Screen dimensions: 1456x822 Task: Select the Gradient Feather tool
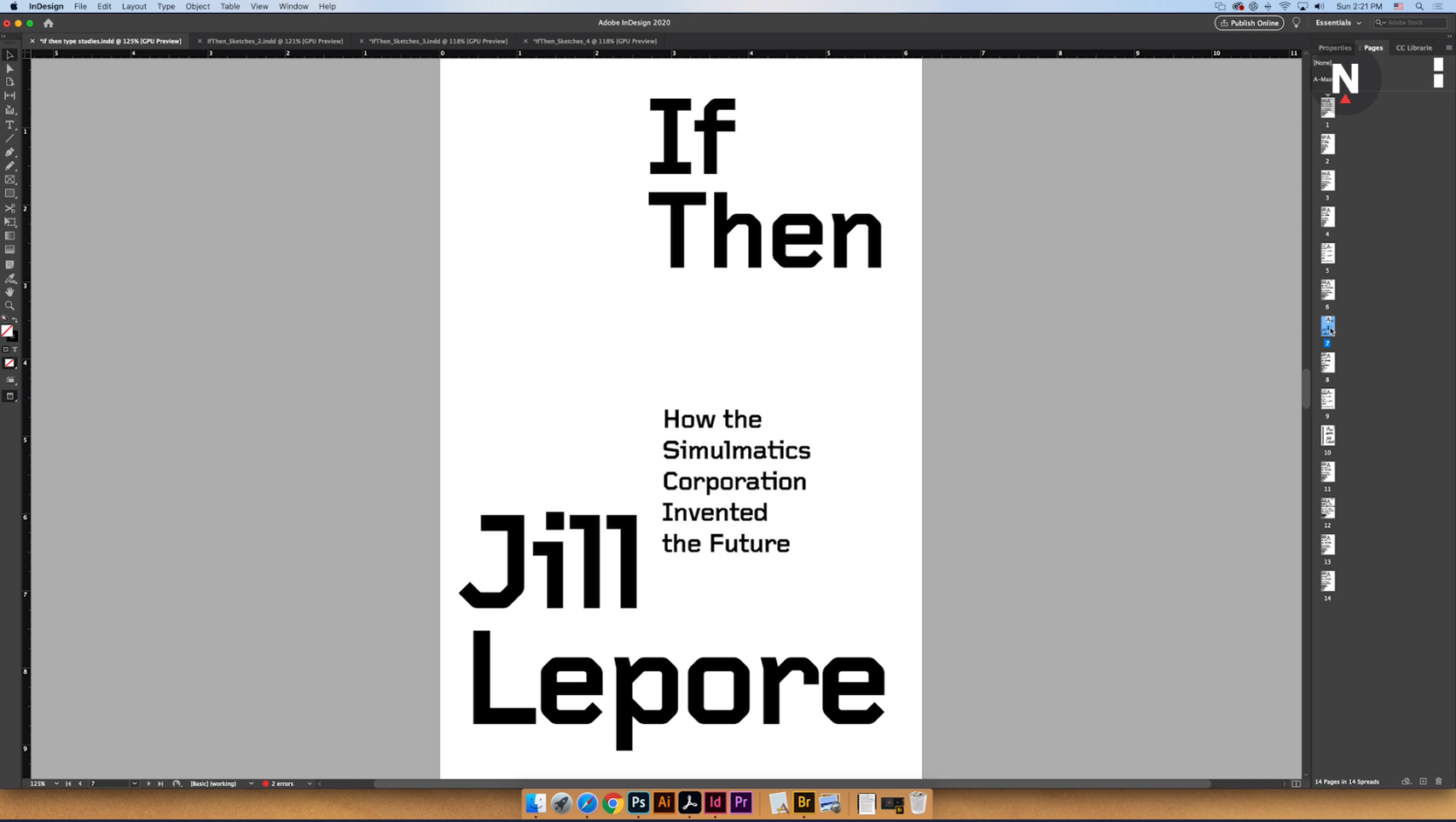(x=10, y=250)
